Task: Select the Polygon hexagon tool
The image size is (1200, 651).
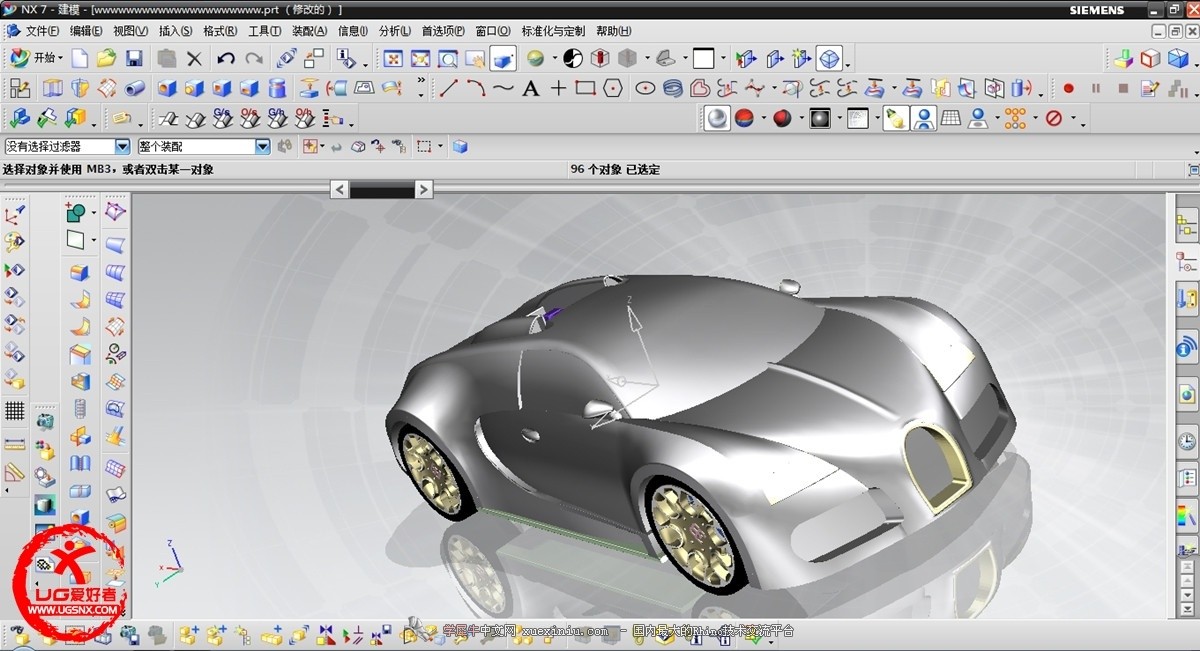Action: pyautogui.click(x=612, y=88)
